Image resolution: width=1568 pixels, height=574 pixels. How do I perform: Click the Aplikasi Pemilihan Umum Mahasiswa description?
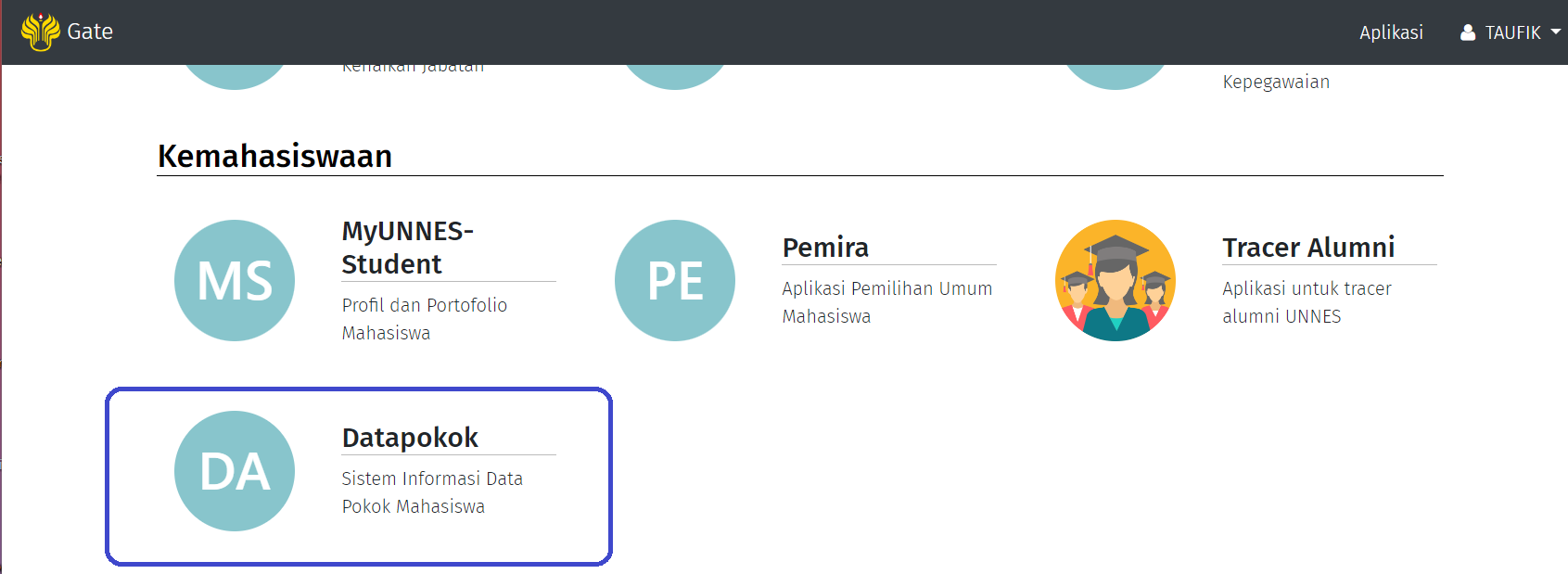click(x=886, y=302)
